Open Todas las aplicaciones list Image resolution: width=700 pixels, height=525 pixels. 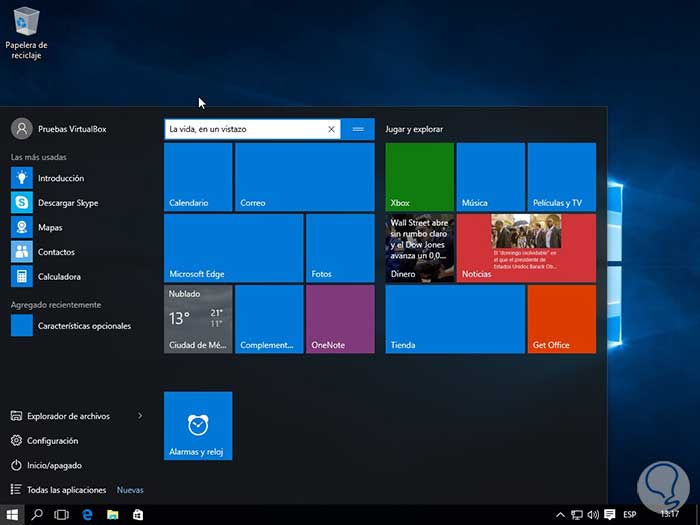click(66, 490)
